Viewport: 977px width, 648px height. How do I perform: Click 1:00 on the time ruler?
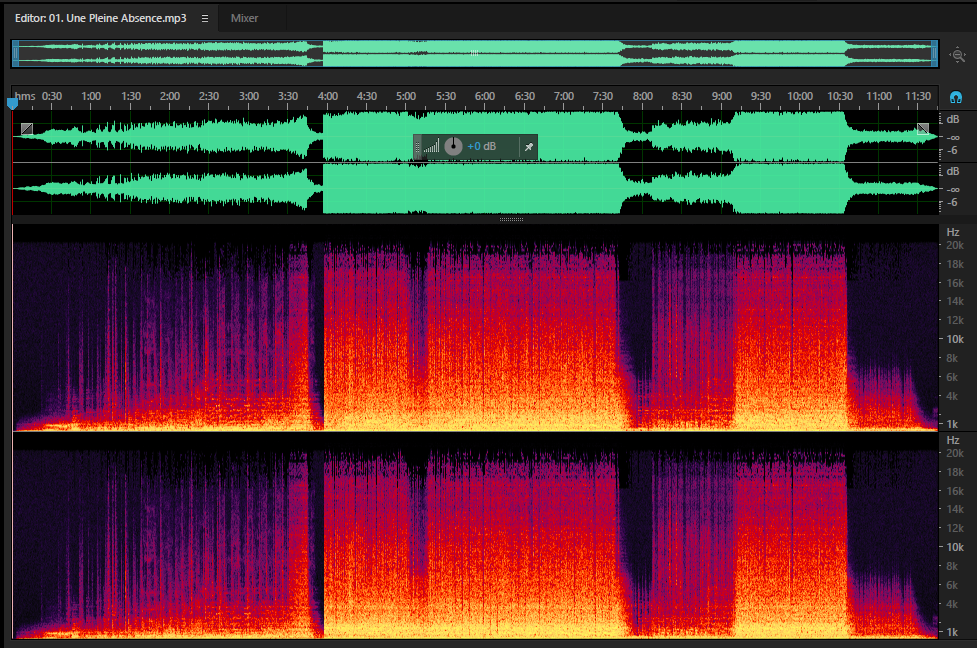91,96
